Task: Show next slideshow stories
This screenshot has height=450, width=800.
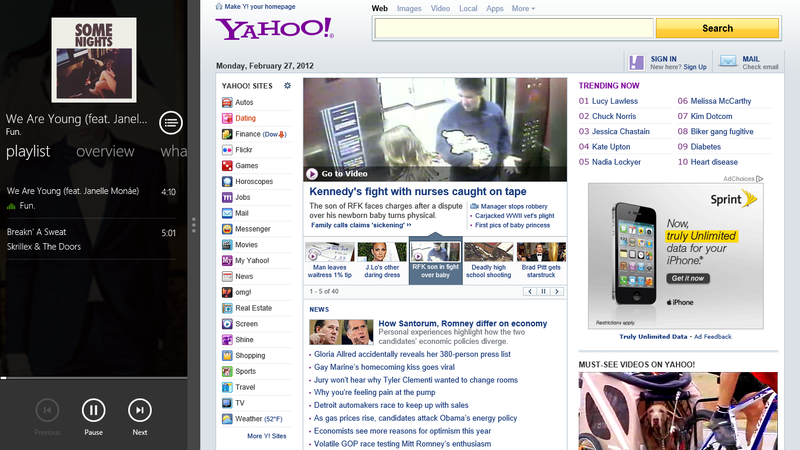Action: [557, 291]
